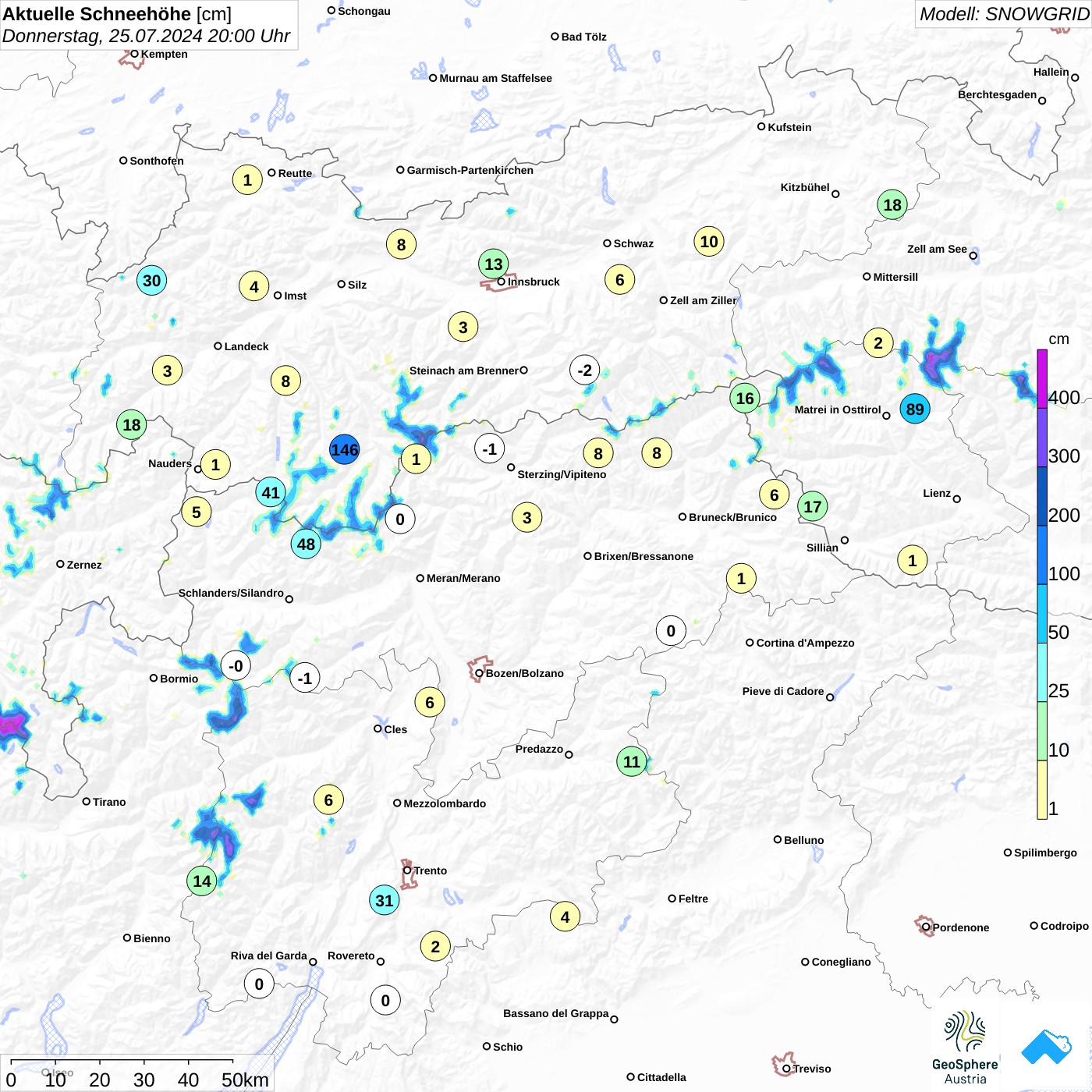1092x1092 pixels.
Task: Click the blue mountain cloud logo
Action: (x=1046, y=1047)
